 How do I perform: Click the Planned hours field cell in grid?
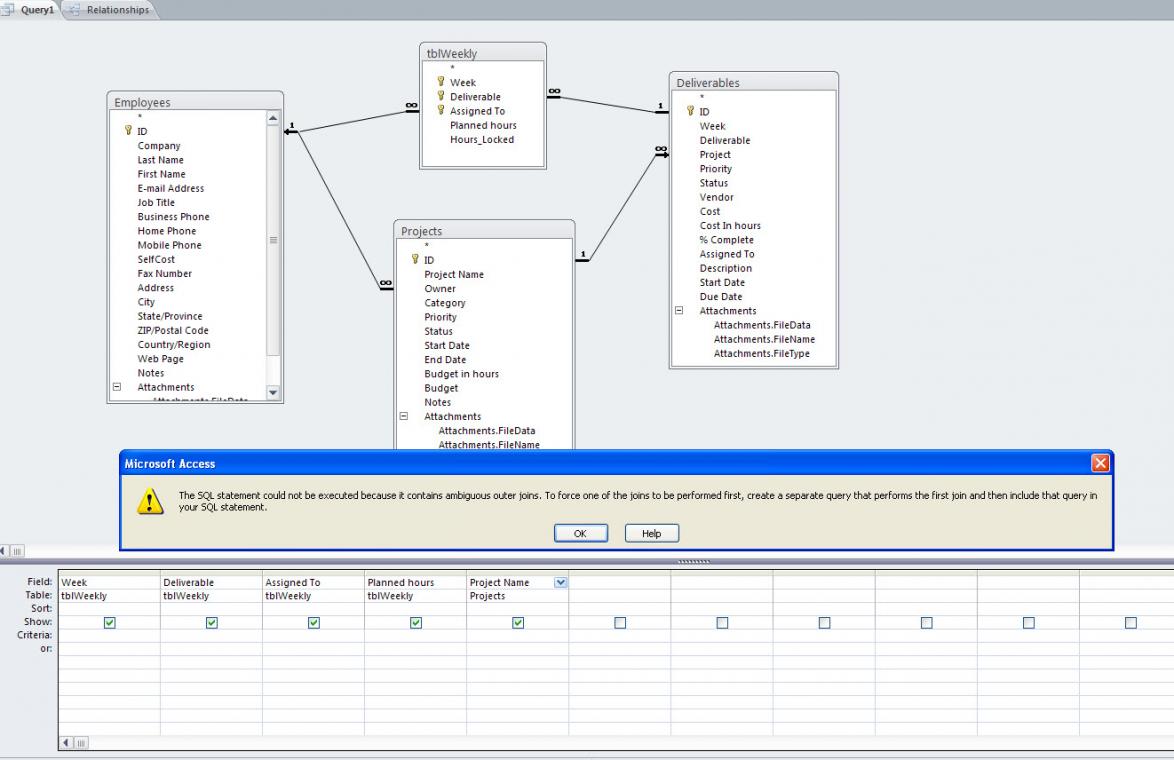click(x=416, y=582)
